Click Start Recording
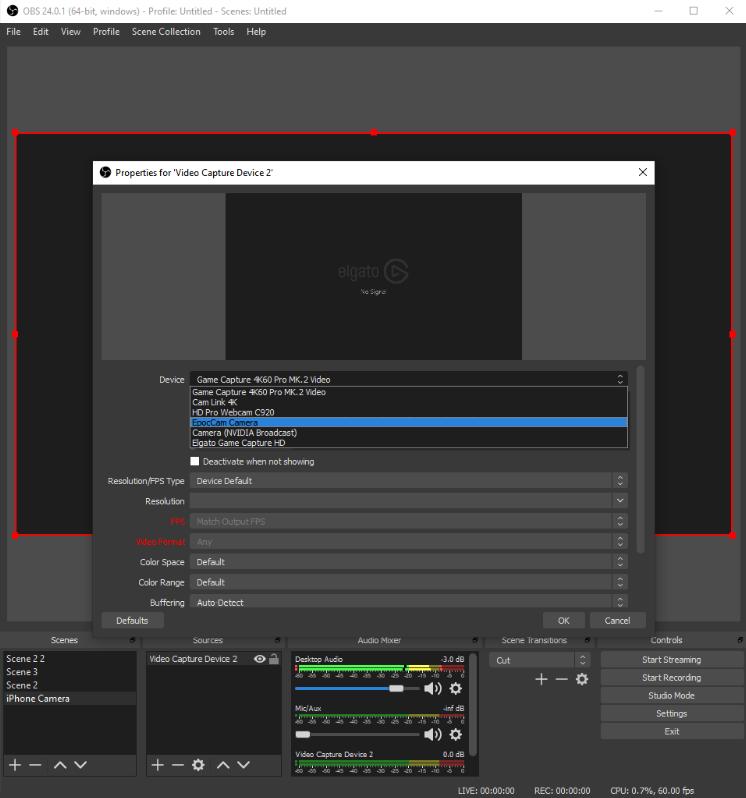This screenshot has height=798, width=746. (x=672, y=677)
